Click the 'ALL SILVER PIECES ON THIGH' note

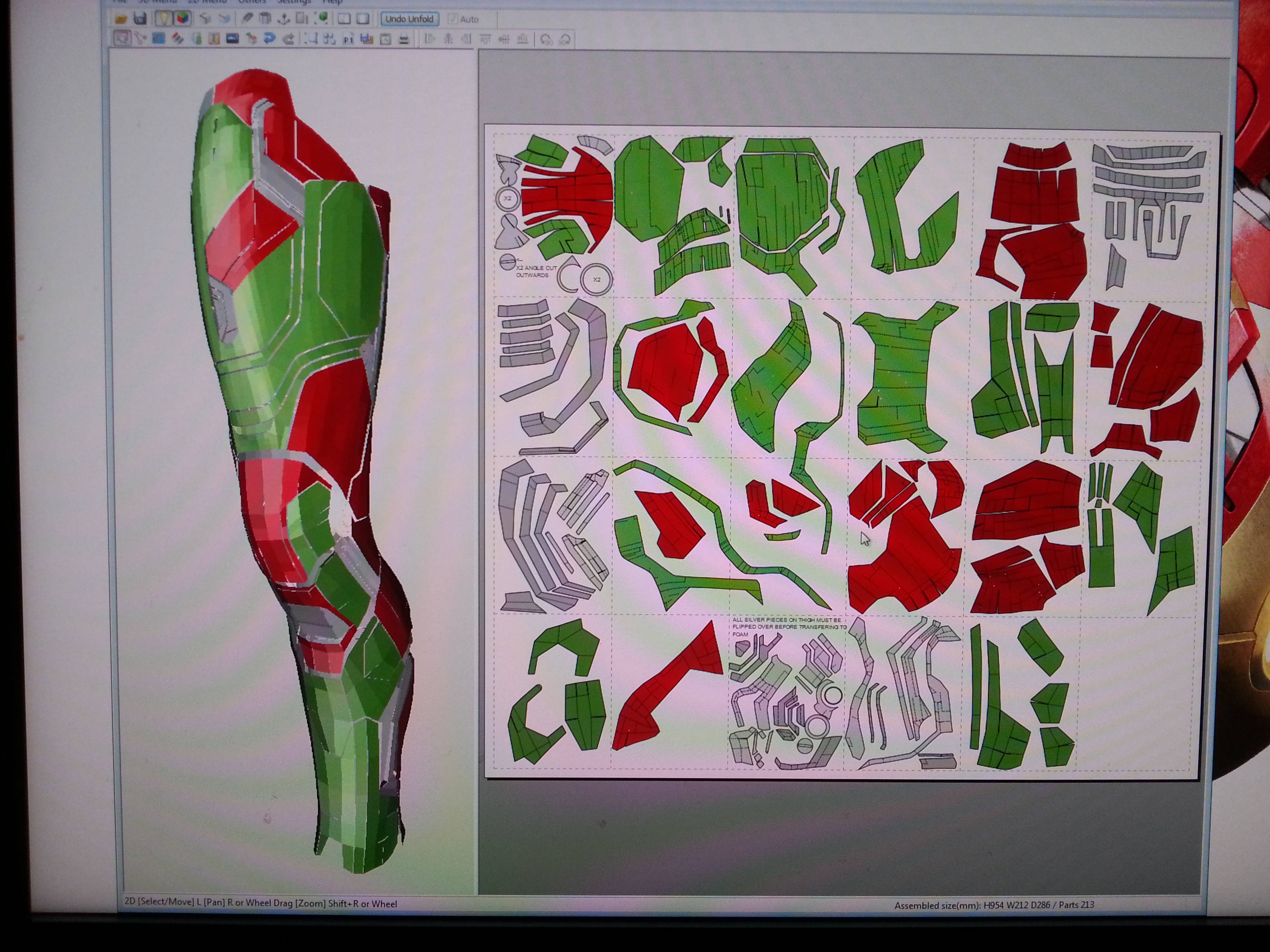[789, 627]
